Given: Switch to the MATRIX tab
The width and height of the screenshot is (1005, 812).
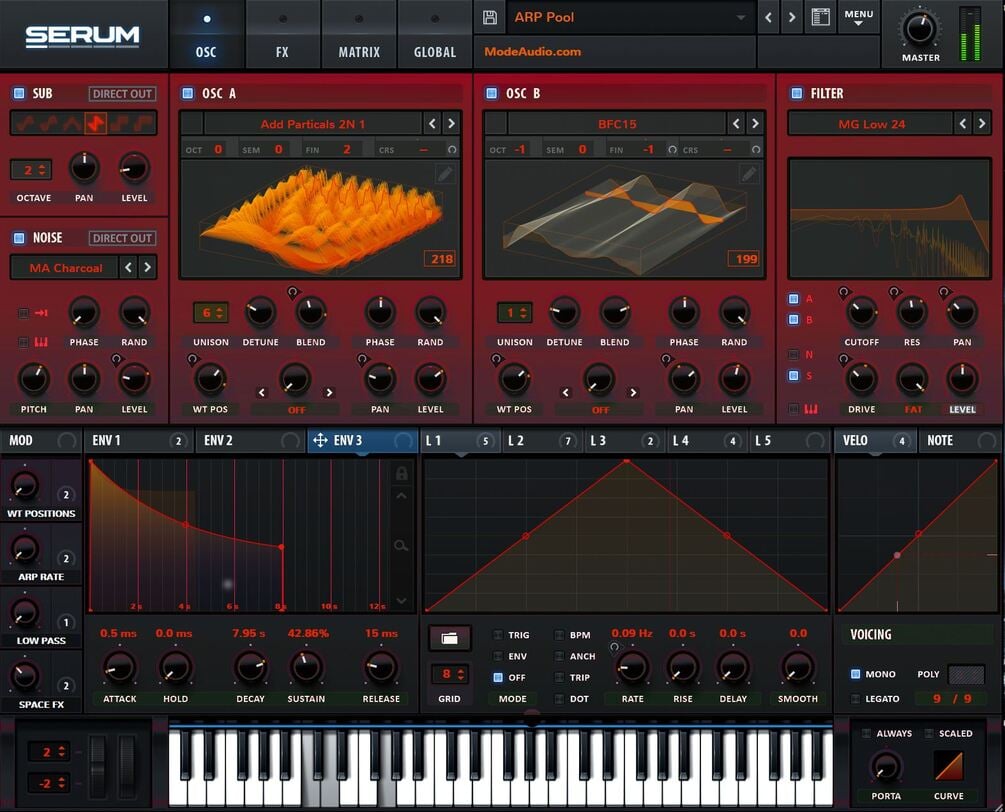Looking at the screenshot, I should 359,34.
